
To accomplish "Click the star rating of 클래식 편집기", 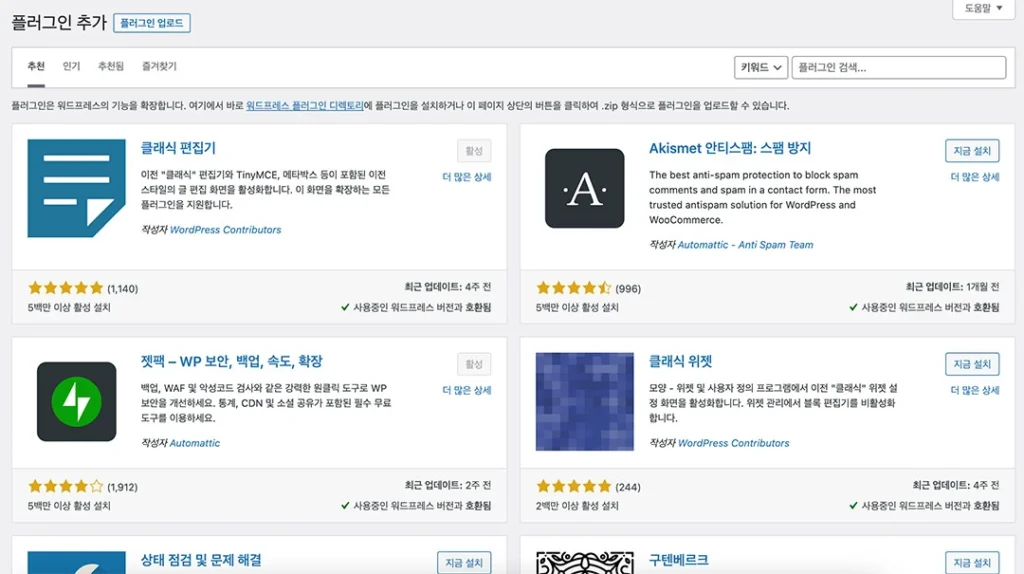I will tap(65, 287).
